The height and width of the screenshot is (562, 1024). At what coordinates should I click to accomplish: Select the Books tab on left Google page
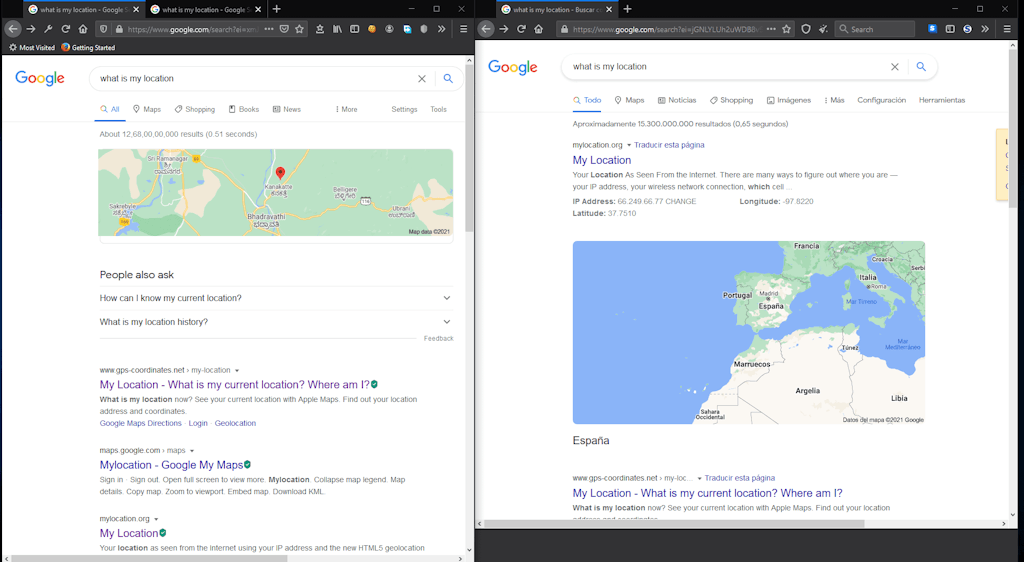point(244,110)
